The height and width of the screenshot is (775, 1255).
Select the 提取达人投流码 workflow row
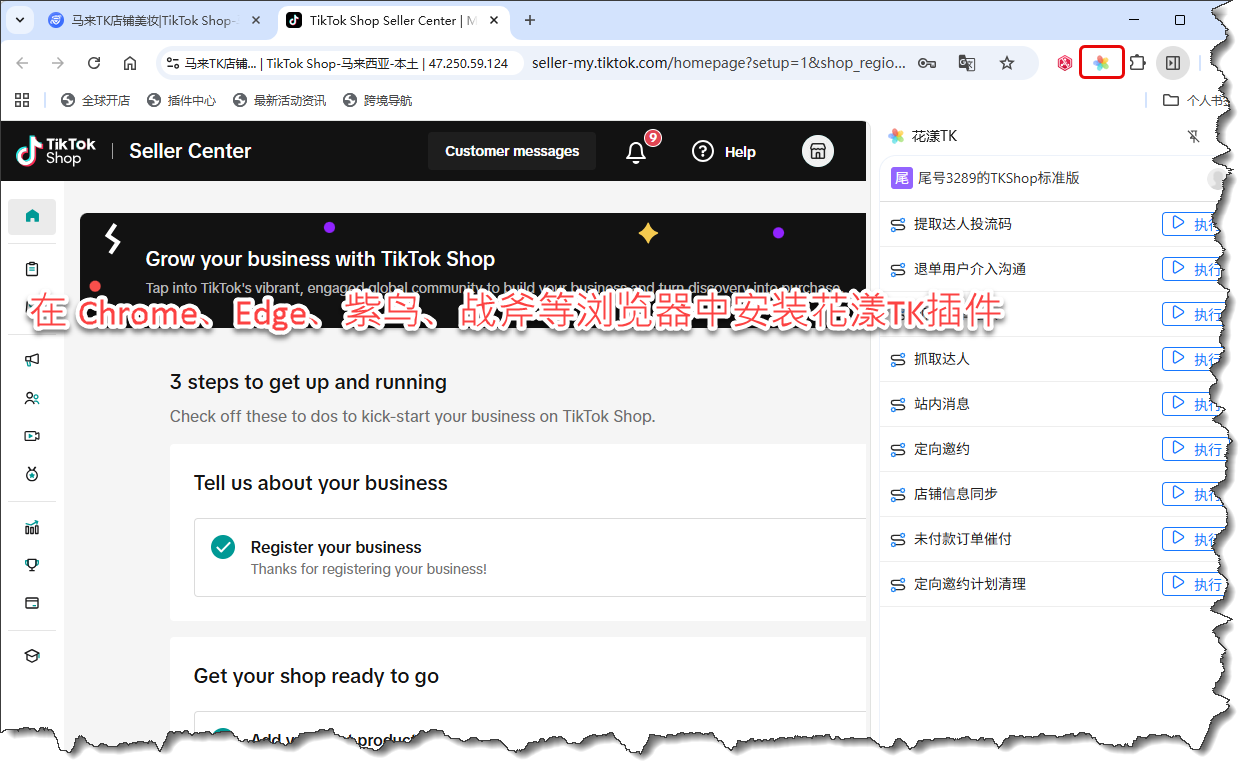(1053, 224)
